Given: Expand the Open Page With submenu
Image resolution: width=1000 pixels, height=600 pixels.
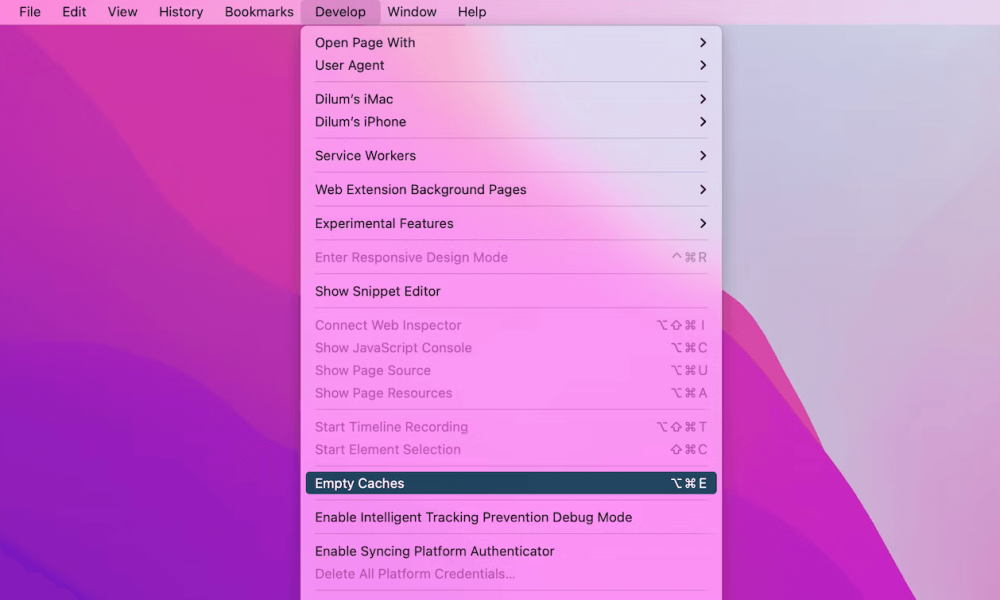Looking at the screenshot, I should (x=511, y=43).
